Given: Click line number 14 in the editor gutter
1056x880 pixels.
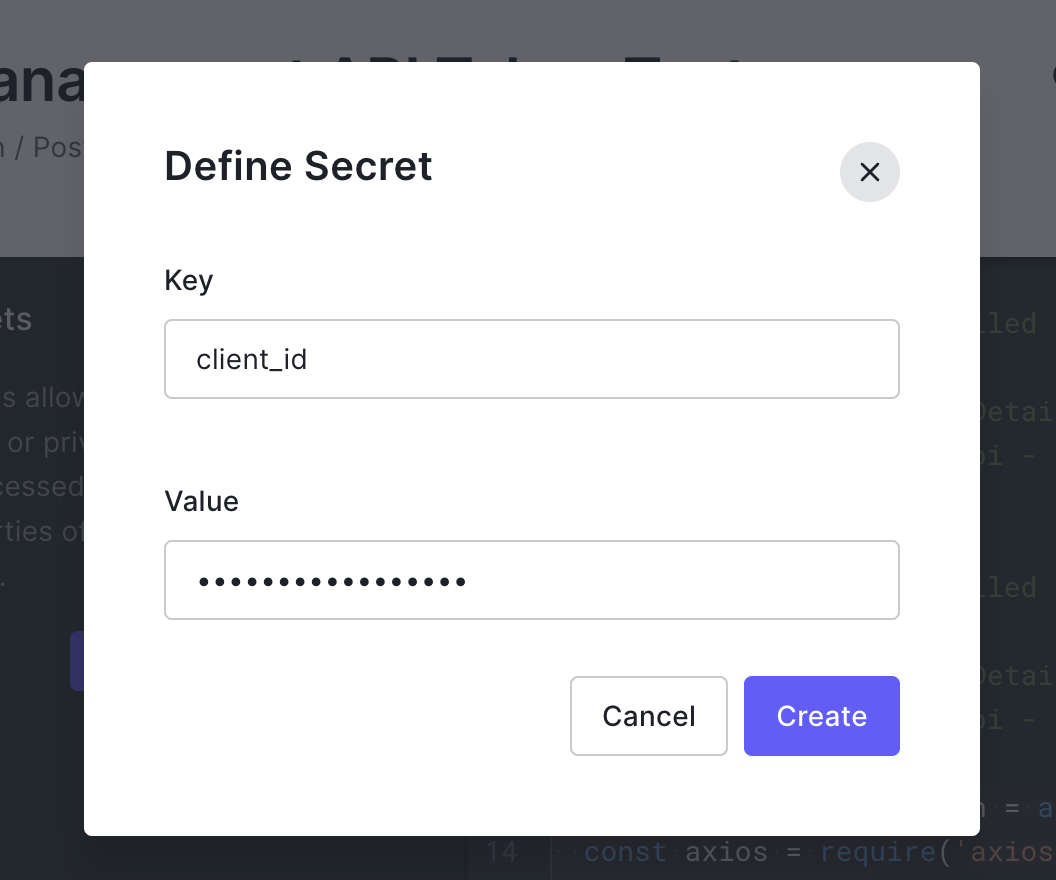Looking at the screenshot, I should click(503, 852).
